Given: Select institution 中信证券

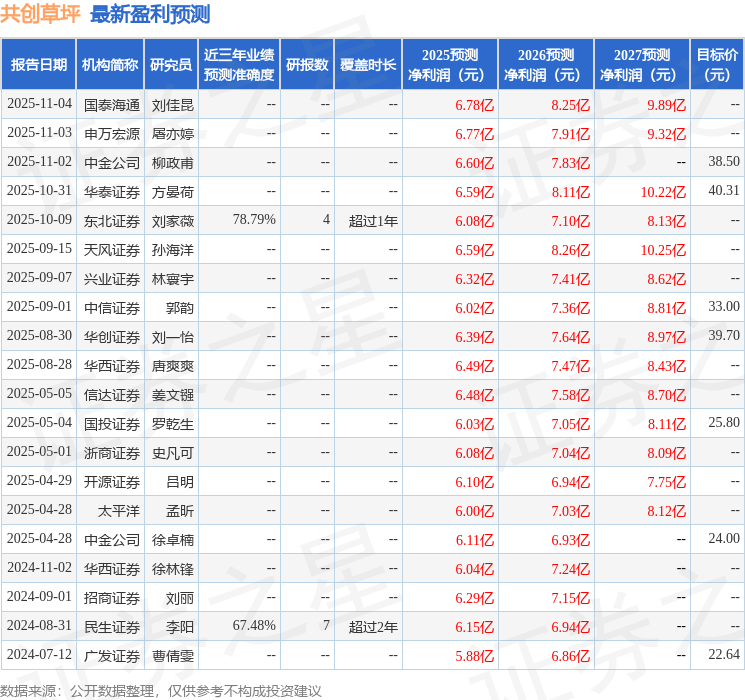Looking at the screenshot, I should pos(112,308).
